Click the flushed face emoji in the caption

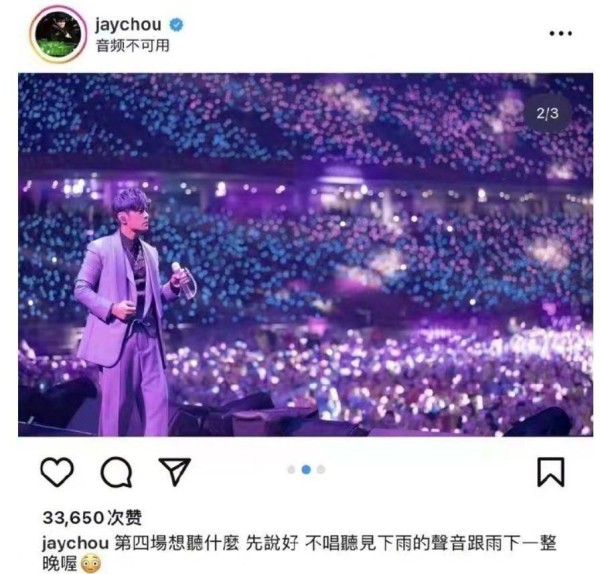pos(90,563)
